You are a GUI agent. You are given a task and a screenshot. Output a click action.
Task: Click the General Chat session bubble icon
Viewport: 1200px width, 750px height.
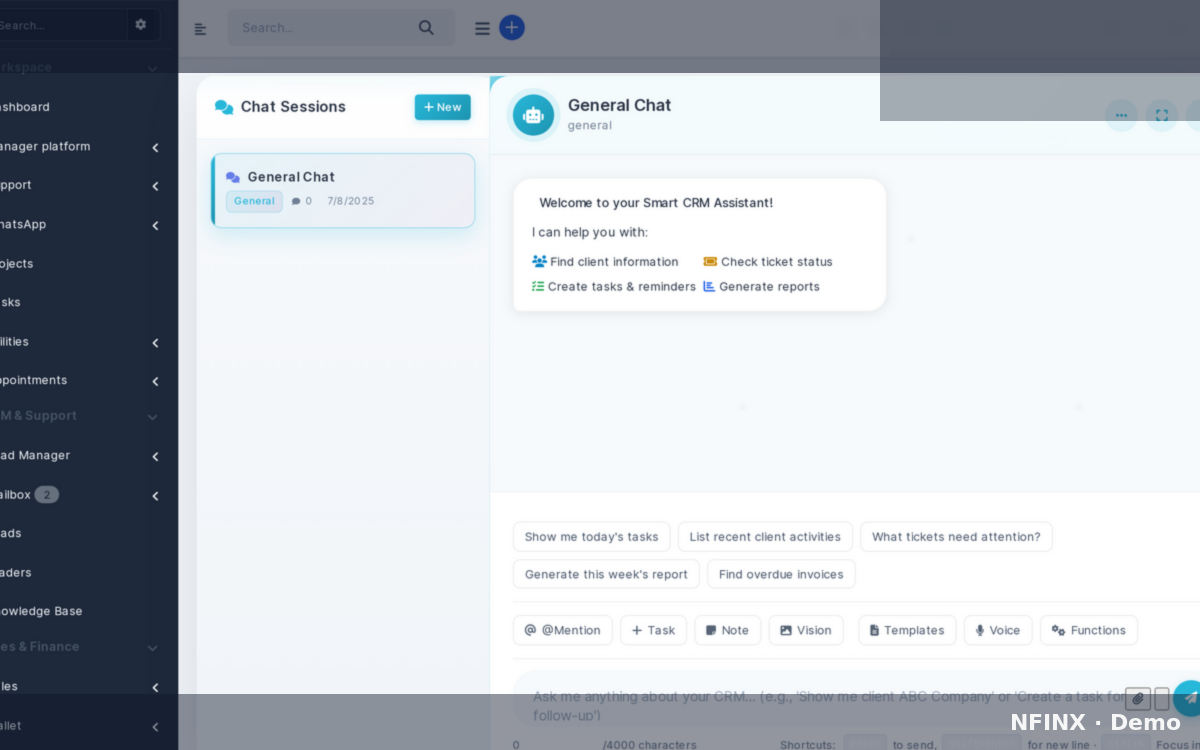tap(233, 177)
